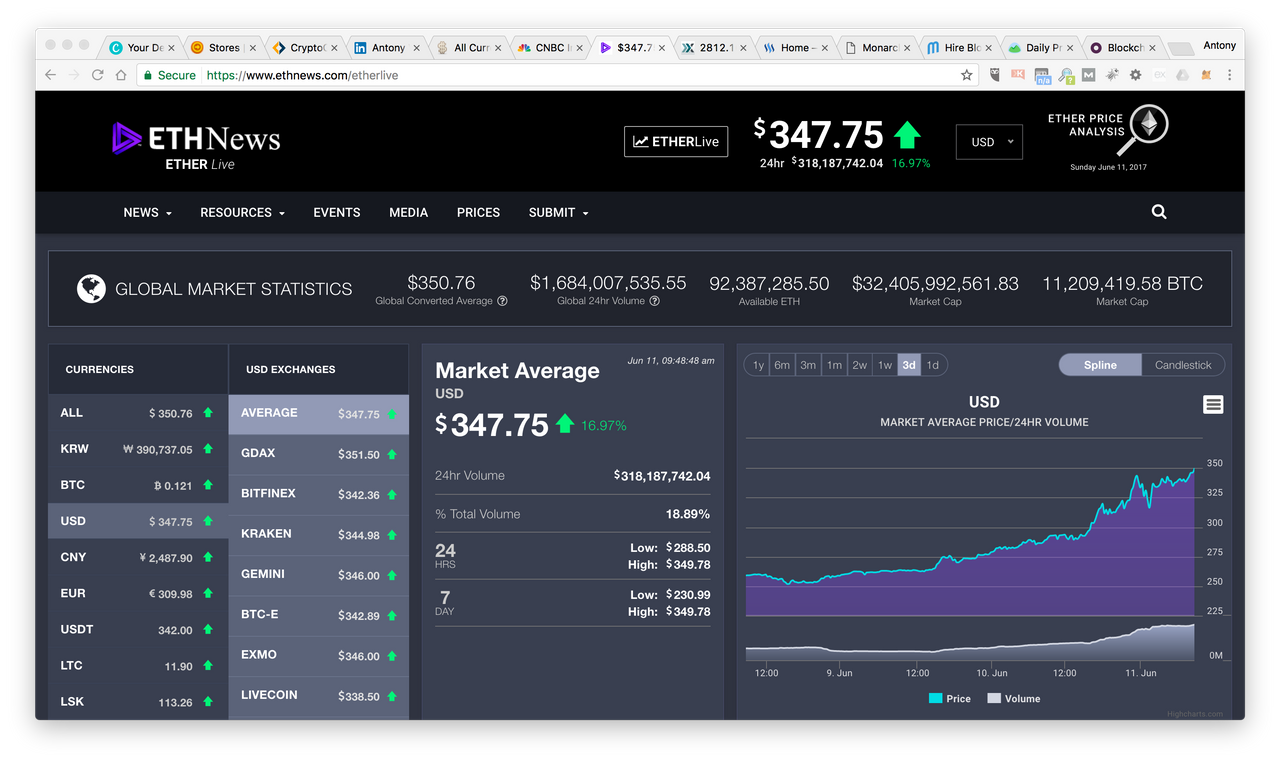Viewport: 1280px width, 762px height.
Task: Select the 6m chart range
Action: click(782, 365)
